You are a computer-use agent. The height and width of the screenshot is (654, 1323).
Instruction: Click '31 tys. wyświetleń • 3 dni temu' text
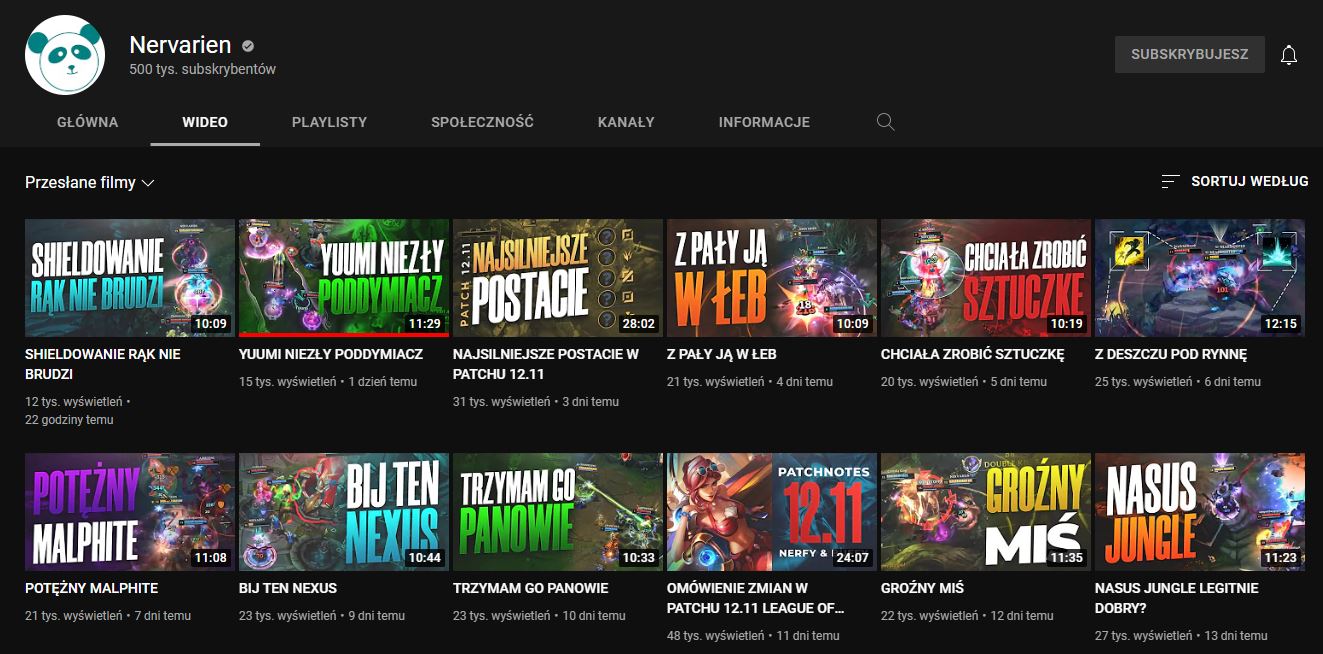[x=536, y=401]
